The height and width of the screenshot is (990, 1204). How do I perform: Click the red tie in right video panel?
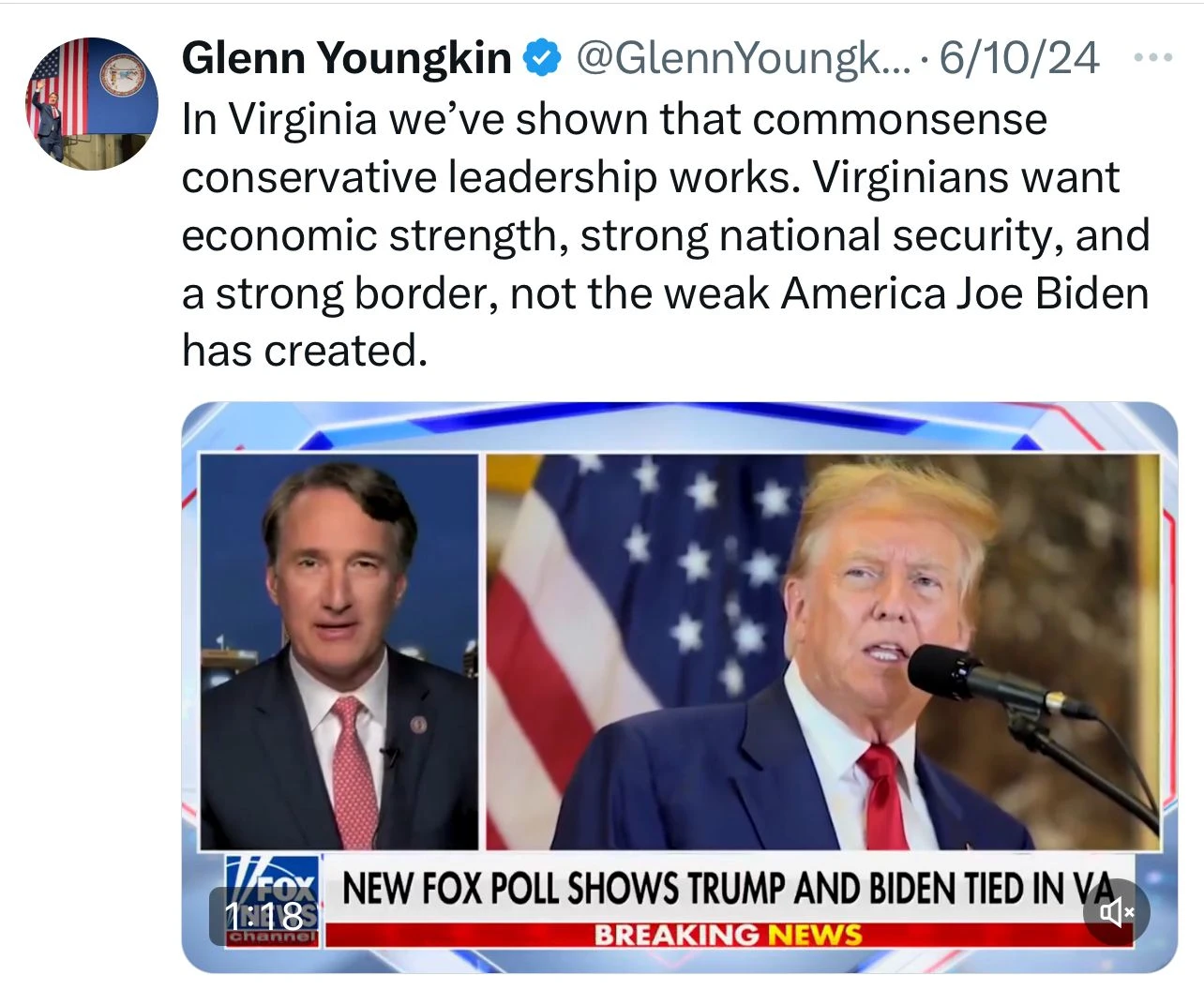point(883,797)
